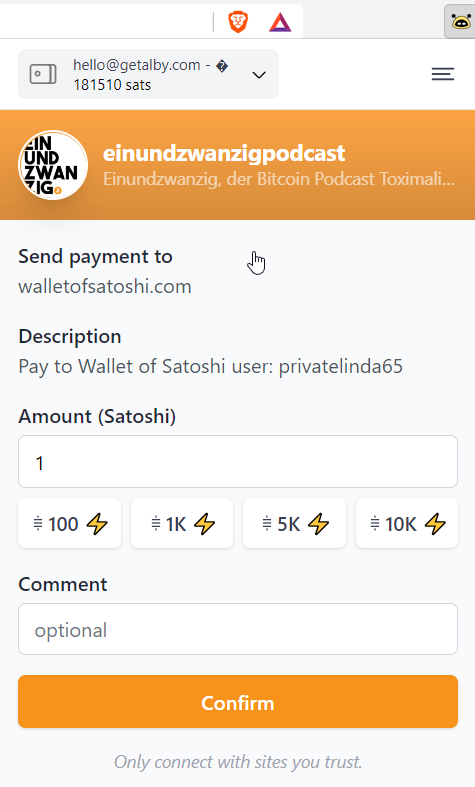Click the einundzwanzigpodcast title
Viewport: 475px width, 787px height.
[x=224, y=153]
